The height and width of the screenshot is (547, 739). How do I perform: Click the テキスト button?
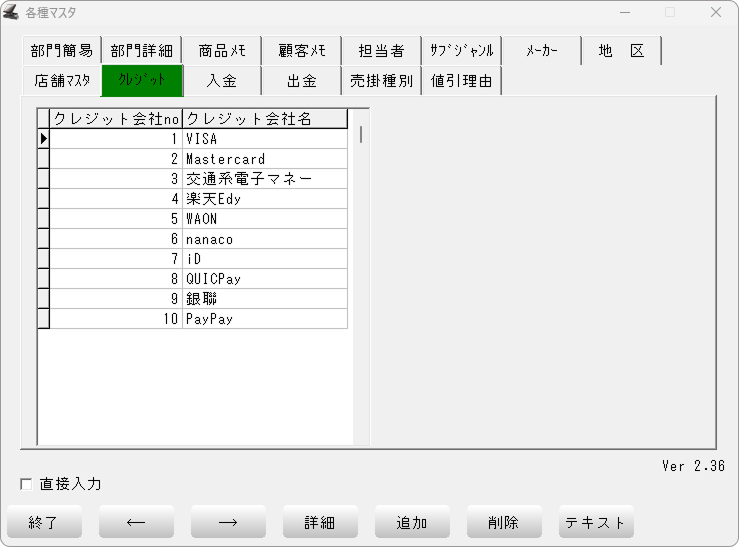point(596,522)
